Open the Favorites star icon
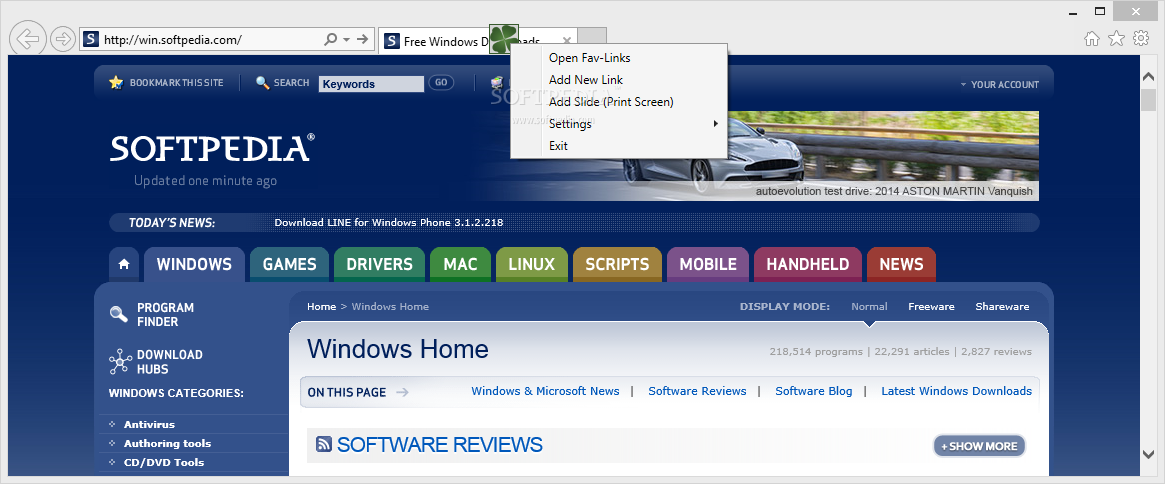The height and width of the screenshot is (484, 1165). [1116, 39]
